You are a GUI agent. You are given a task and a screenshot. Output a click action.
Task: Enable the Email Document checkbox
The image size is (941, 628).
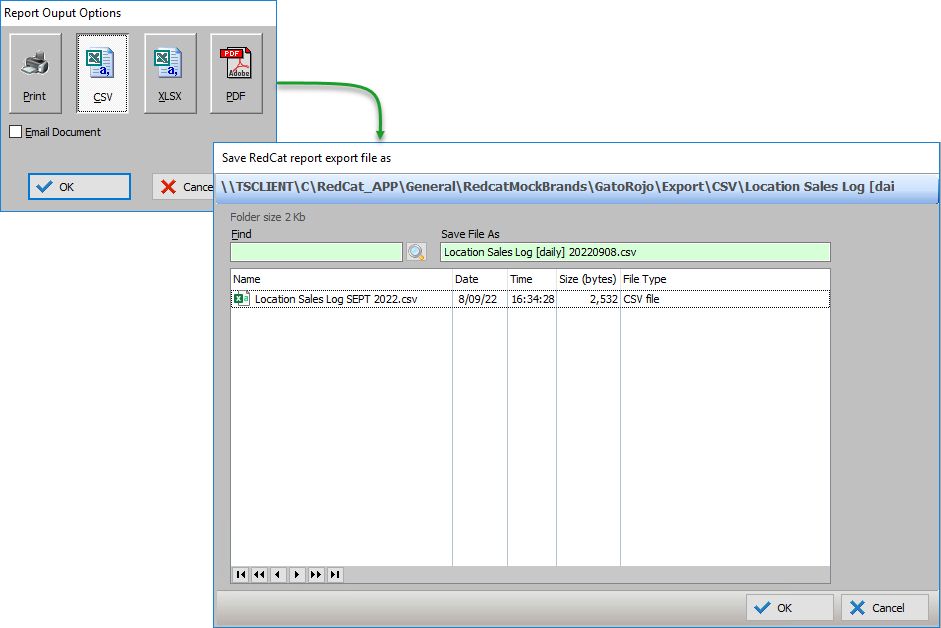click(x=16, y=132)
